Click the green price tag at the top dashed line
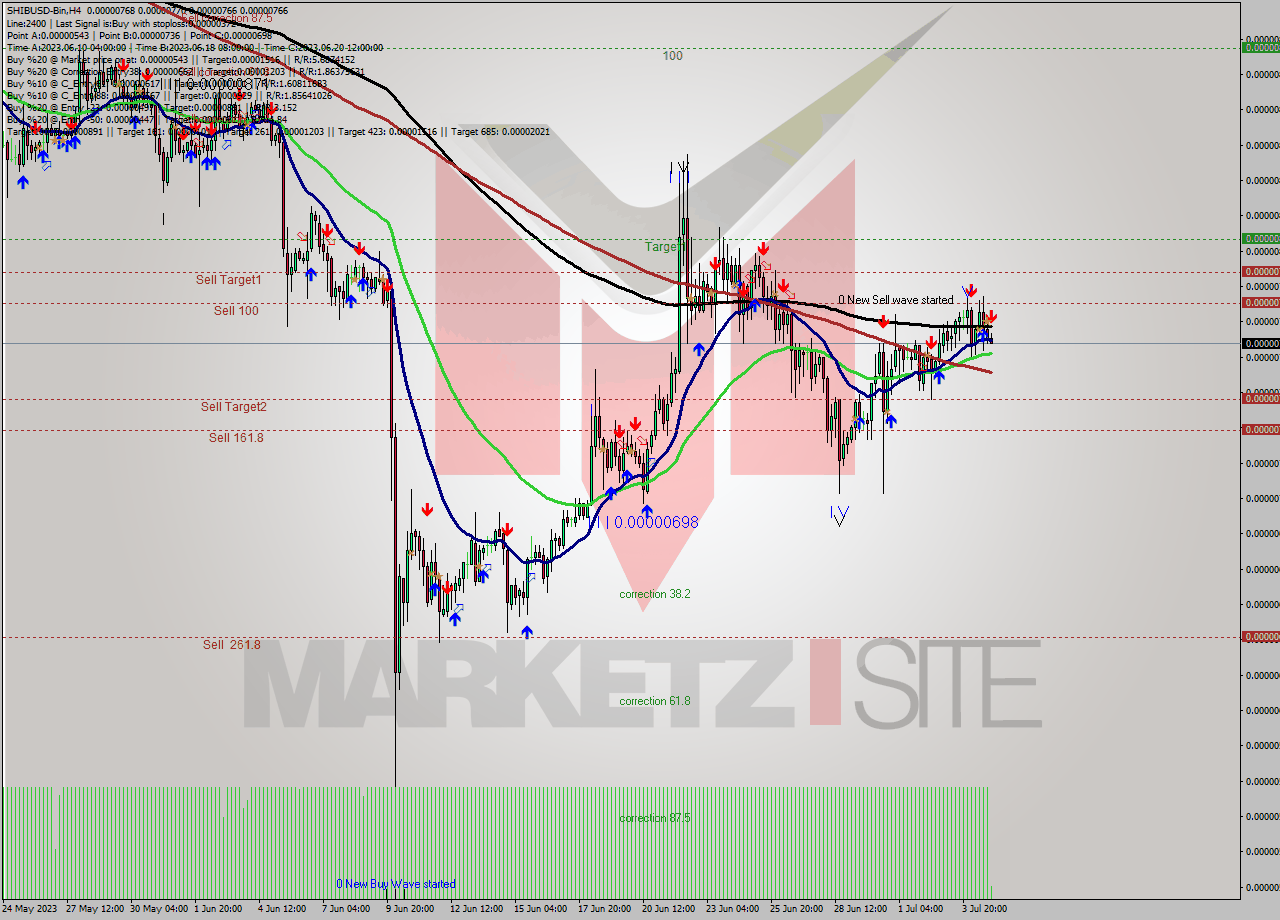Screen dimensions: 1280x920 tap(1260, 47)
